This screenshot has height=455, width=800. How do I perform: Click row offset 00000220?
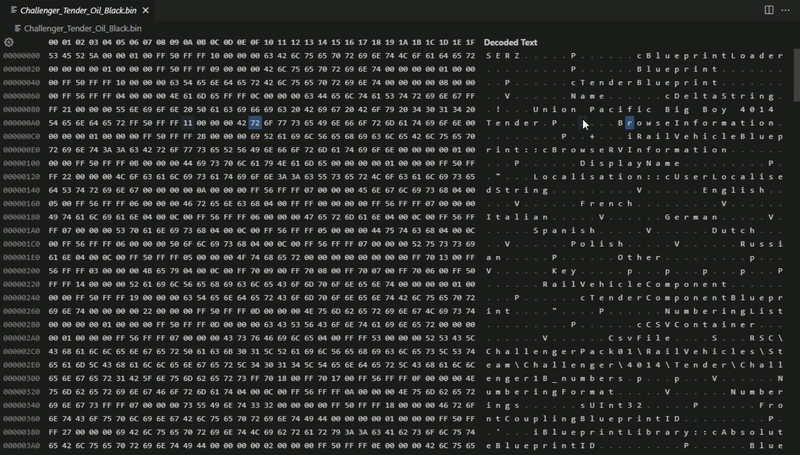[21, 284]
